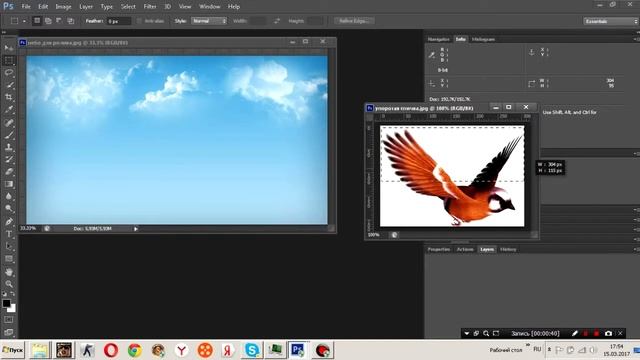Screen dimensions: 640x360
Task: Select the Eyedropper tool in toolbox
Action: [x=9, y=110]
